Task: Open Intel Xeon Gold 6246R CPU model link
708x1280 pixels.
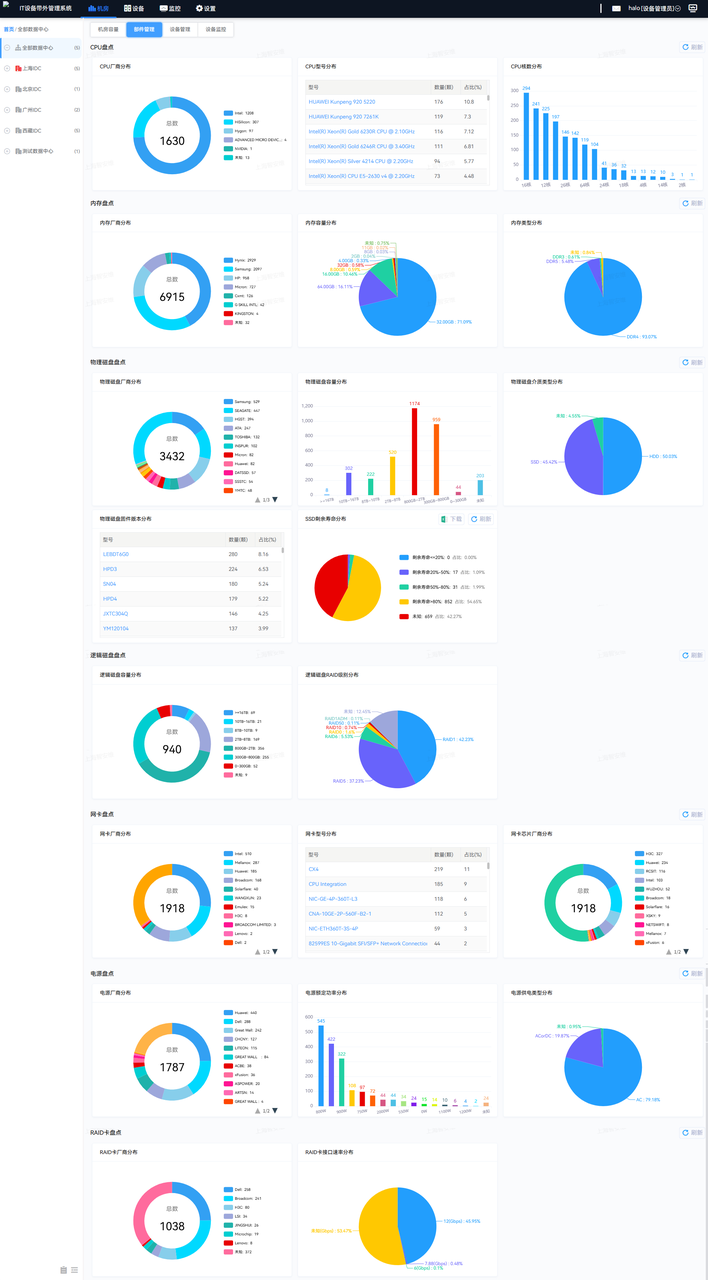Action: (x=361, y=146)
